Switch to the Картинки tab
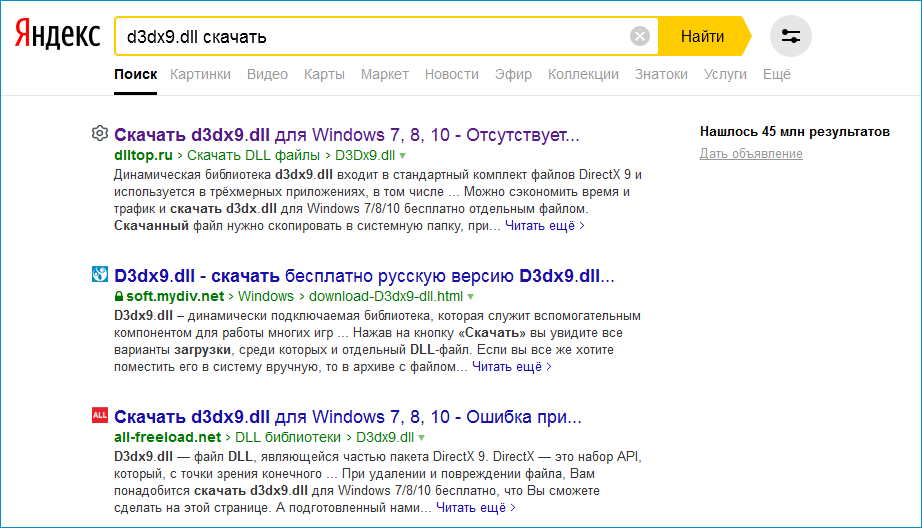922x528 pixels. [x=201, y=74]
